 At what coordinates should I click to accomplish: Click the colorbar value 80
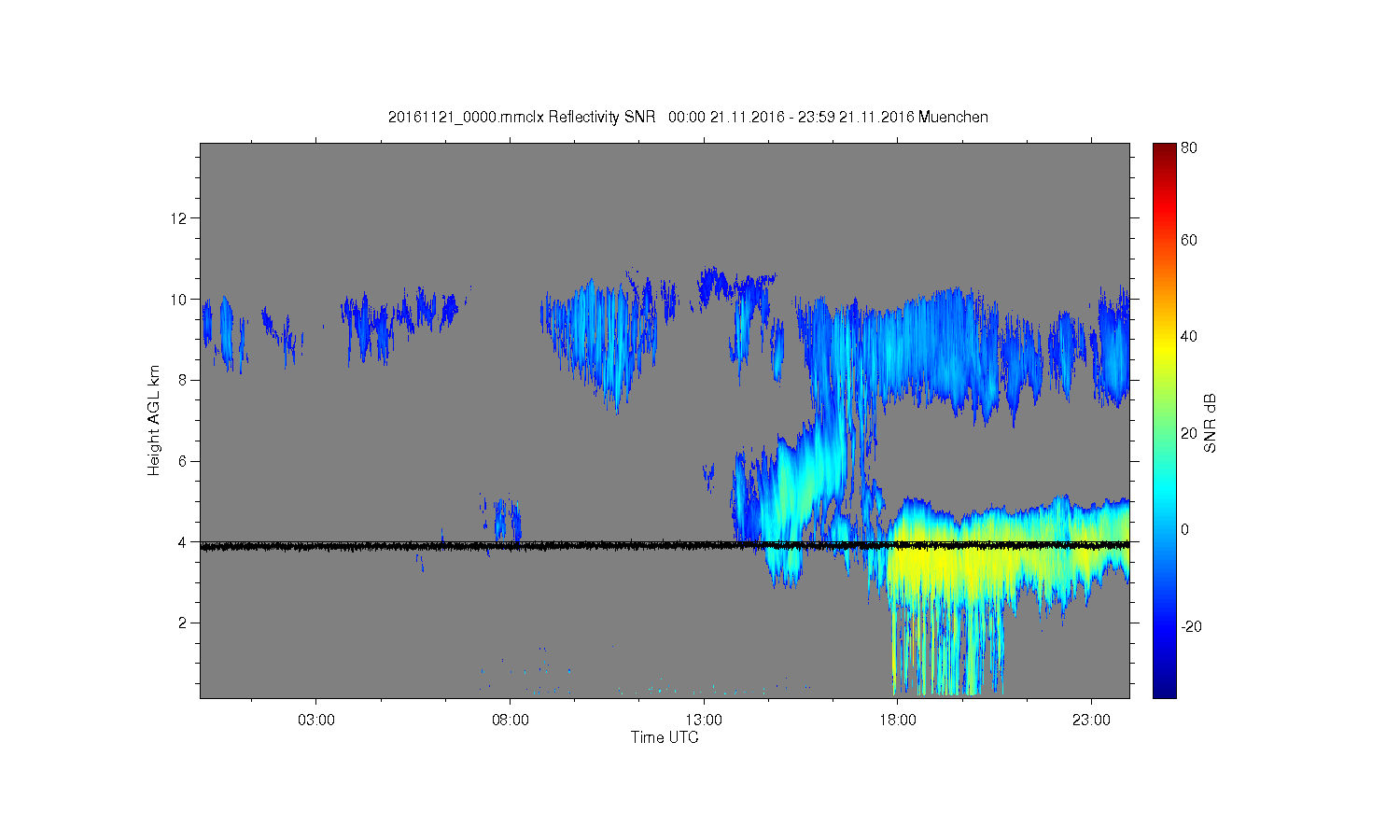coord(1189,147)
